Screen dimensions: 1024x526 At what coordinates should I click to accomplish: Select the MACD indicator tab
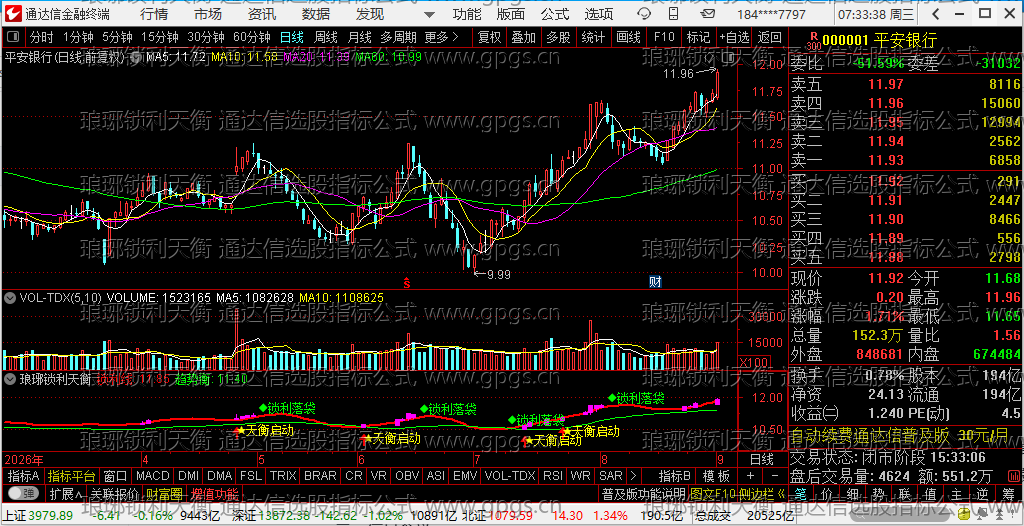pyautogui.click(x=152, y=476)
